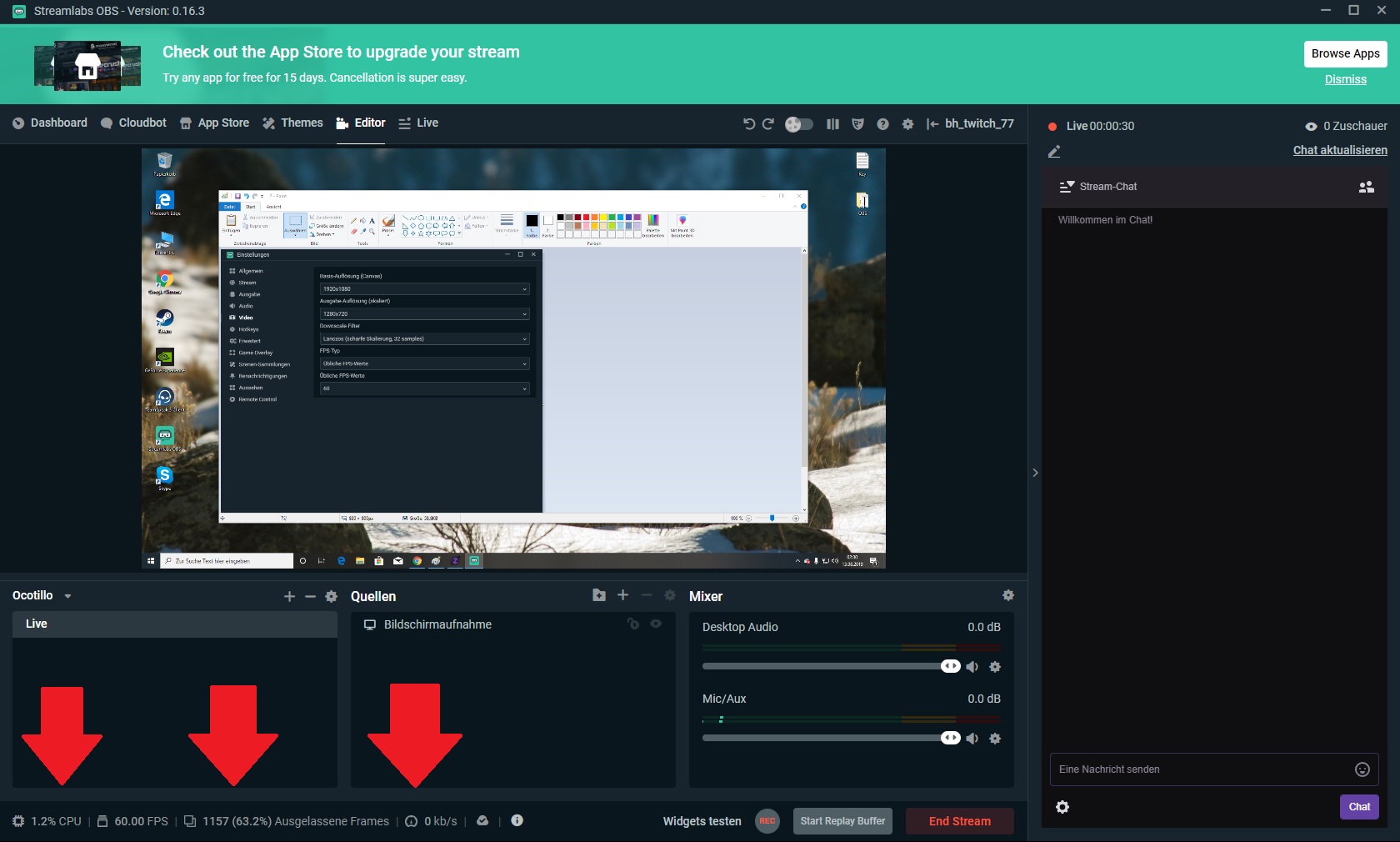The height and width of the screenshot is (842, 1400).
Task: Click Chat aktualisieren link
Action: tap(1340, 150)
